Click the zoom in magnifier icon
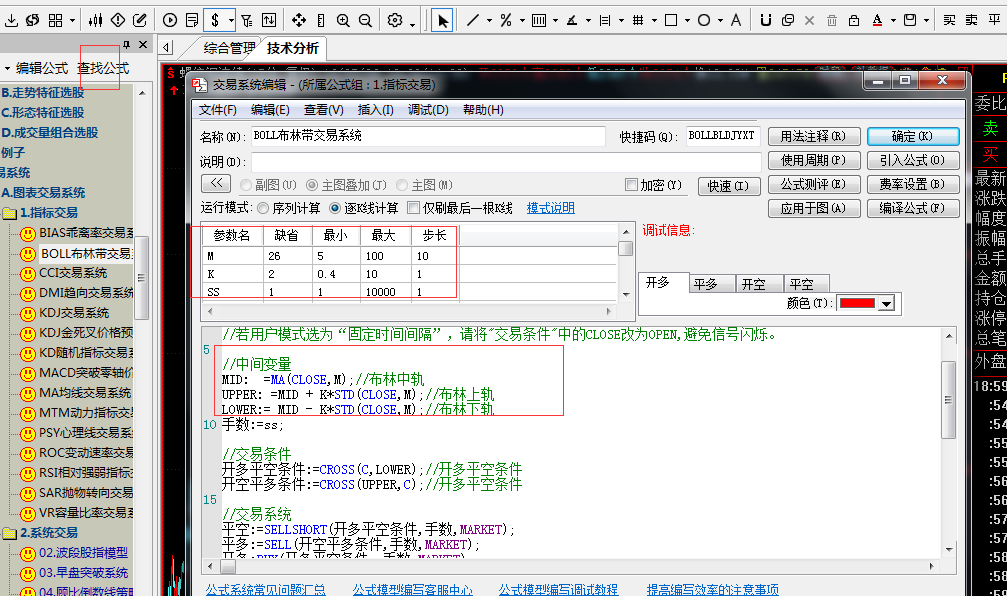The height and width of the screenshot is (596, 1007). click(x=343, y=21)
